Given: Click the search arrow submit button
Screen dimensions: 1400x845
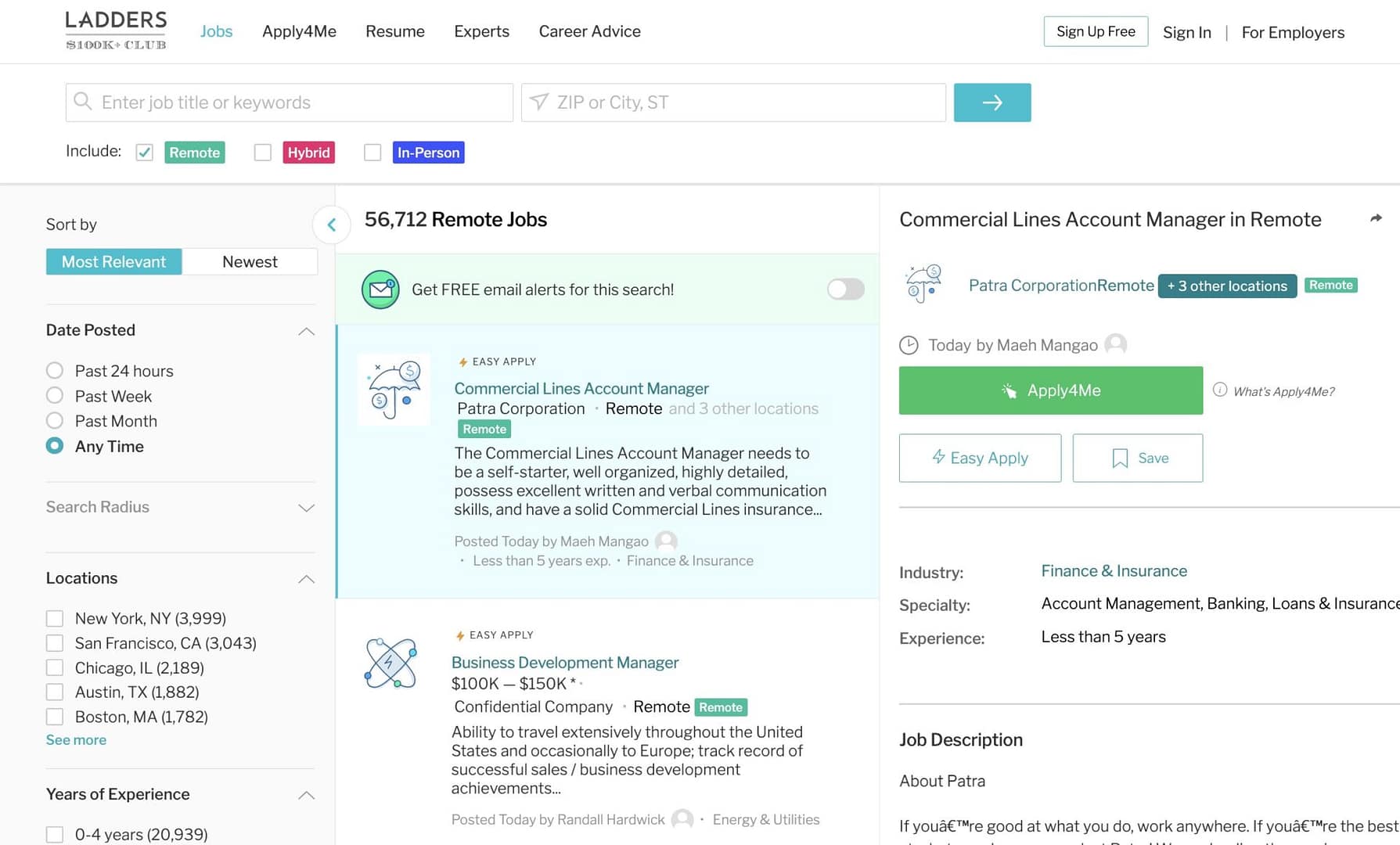Looking at the screenshot, I should [x=992, y=102].
